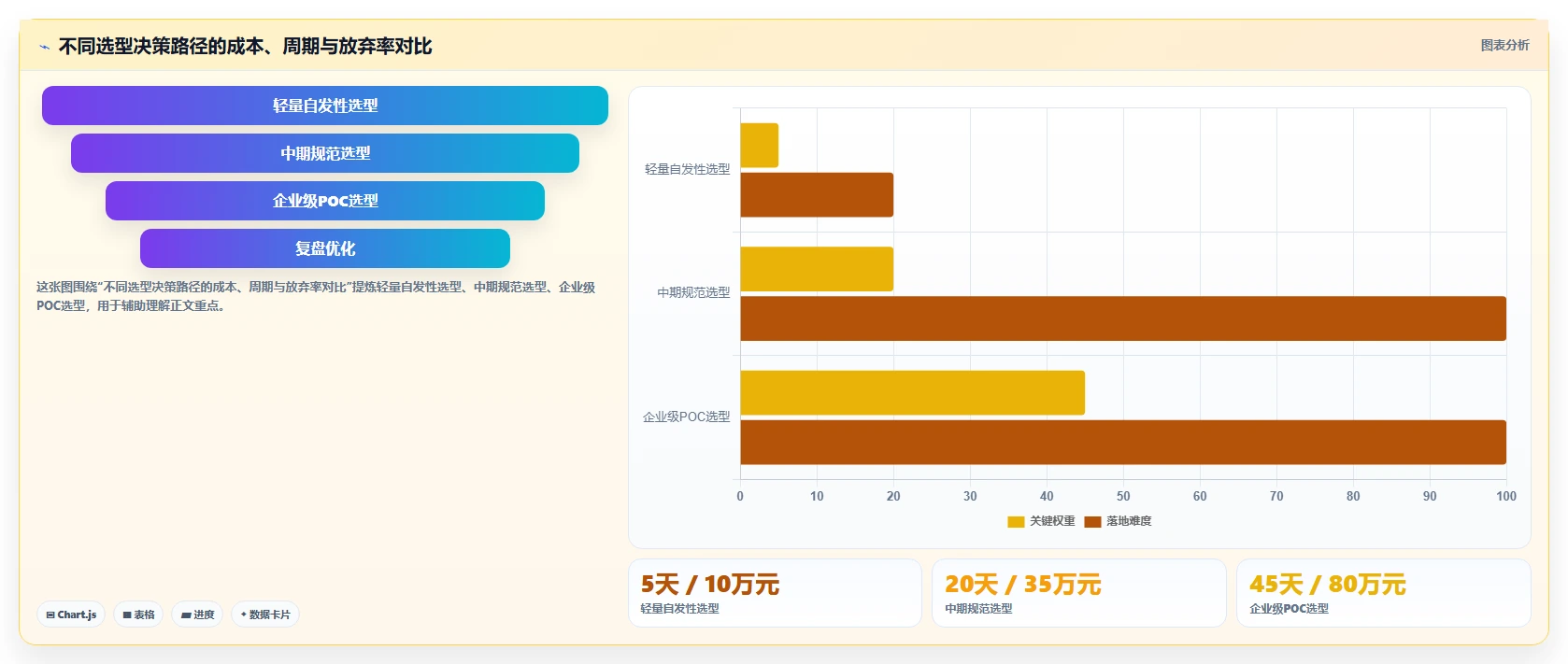
Task: Click the yellow 关键权重 bar for 企业级POC选型
Action: [x=913, y=393]
